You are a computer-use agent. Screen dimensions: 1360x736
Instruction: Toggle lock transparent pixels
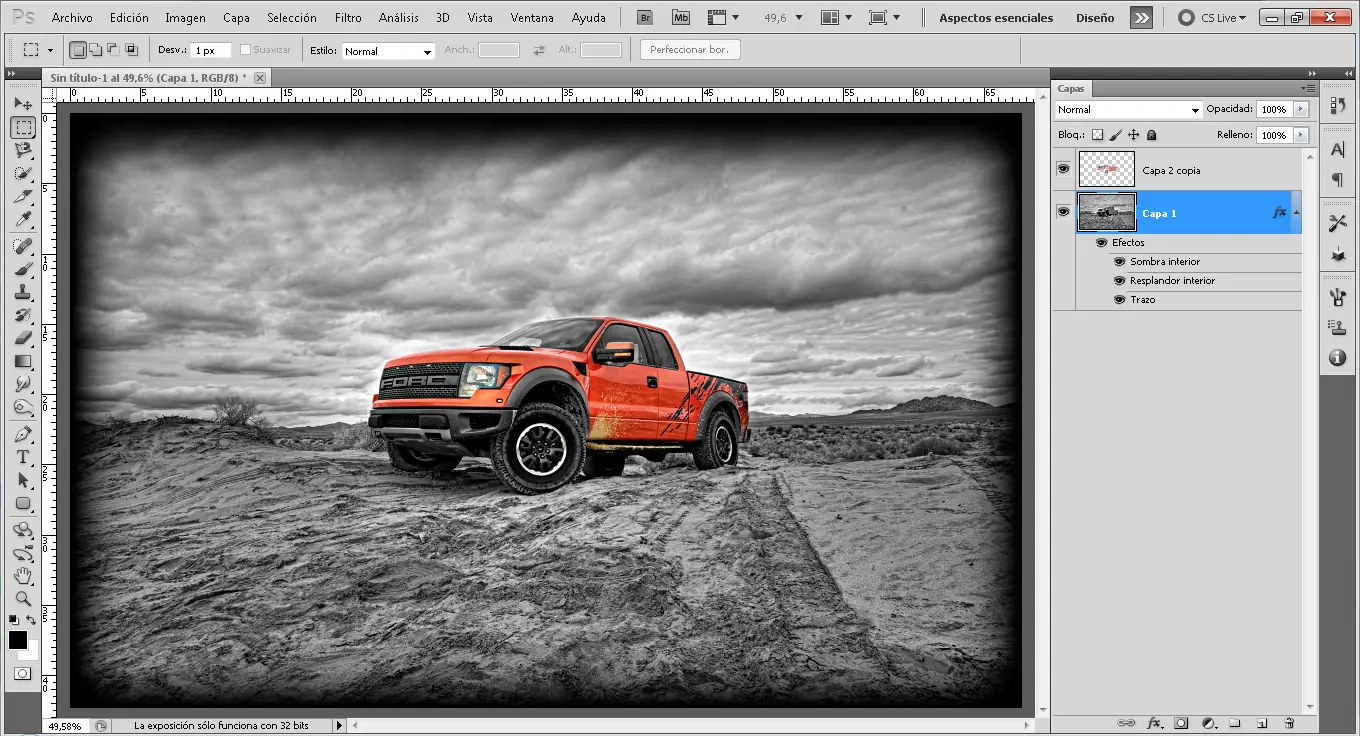coord(1097,135)
